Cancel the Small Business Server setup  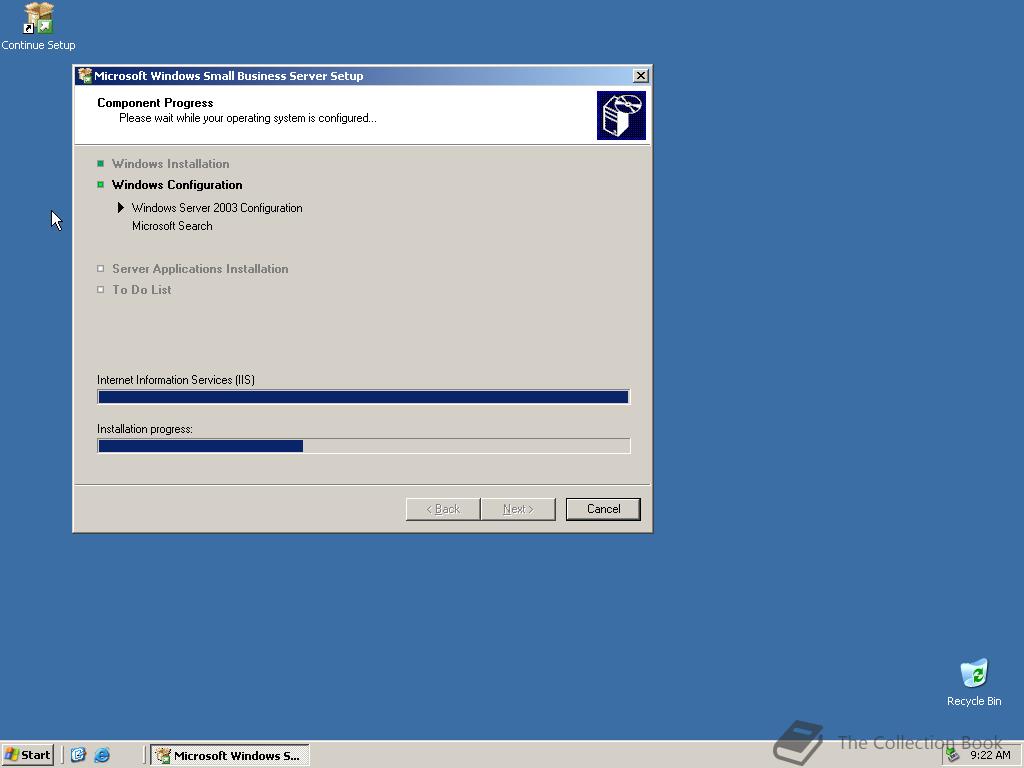pyautogui.click(x=603, y=509)
